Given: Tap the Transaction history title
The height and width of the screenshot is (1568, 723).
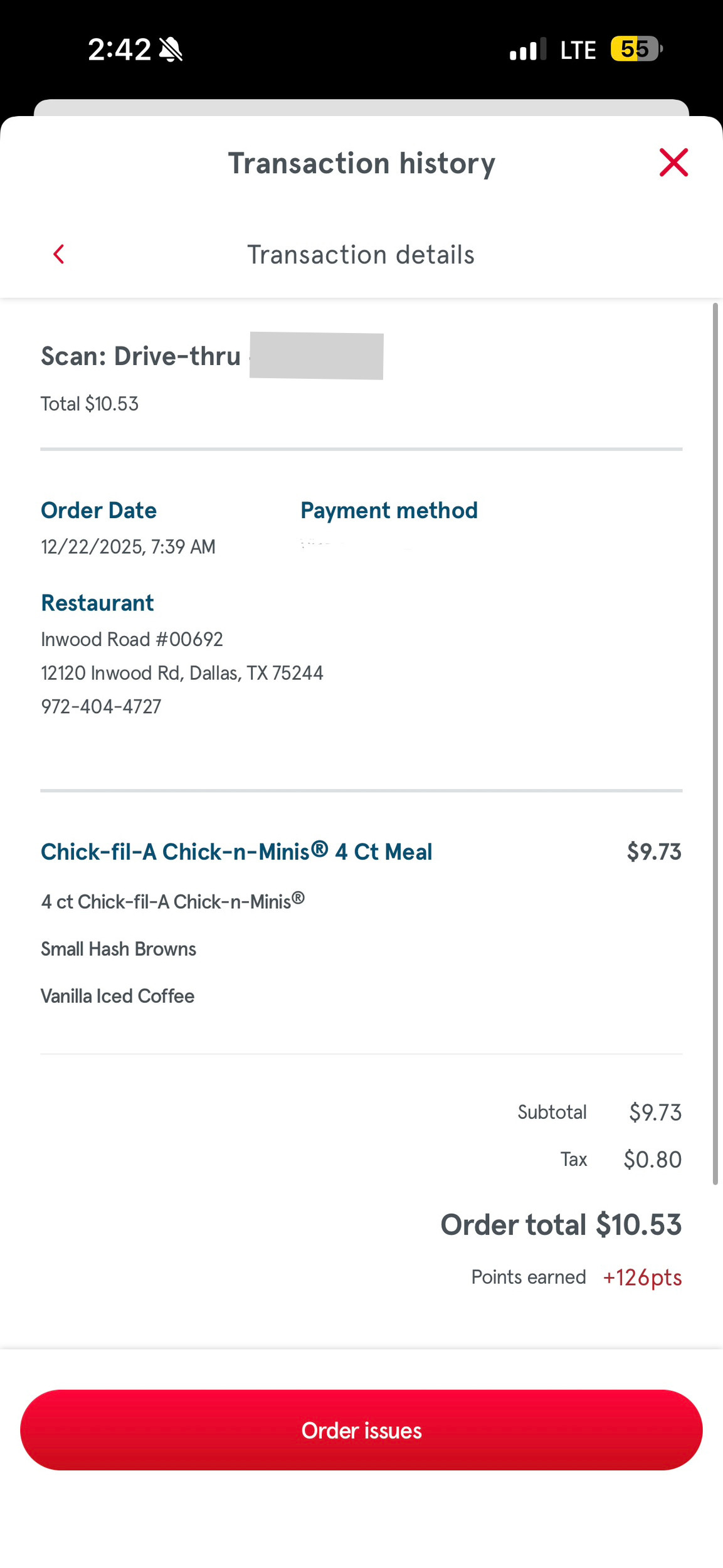Looking at the screenshot, I should 361,163.
